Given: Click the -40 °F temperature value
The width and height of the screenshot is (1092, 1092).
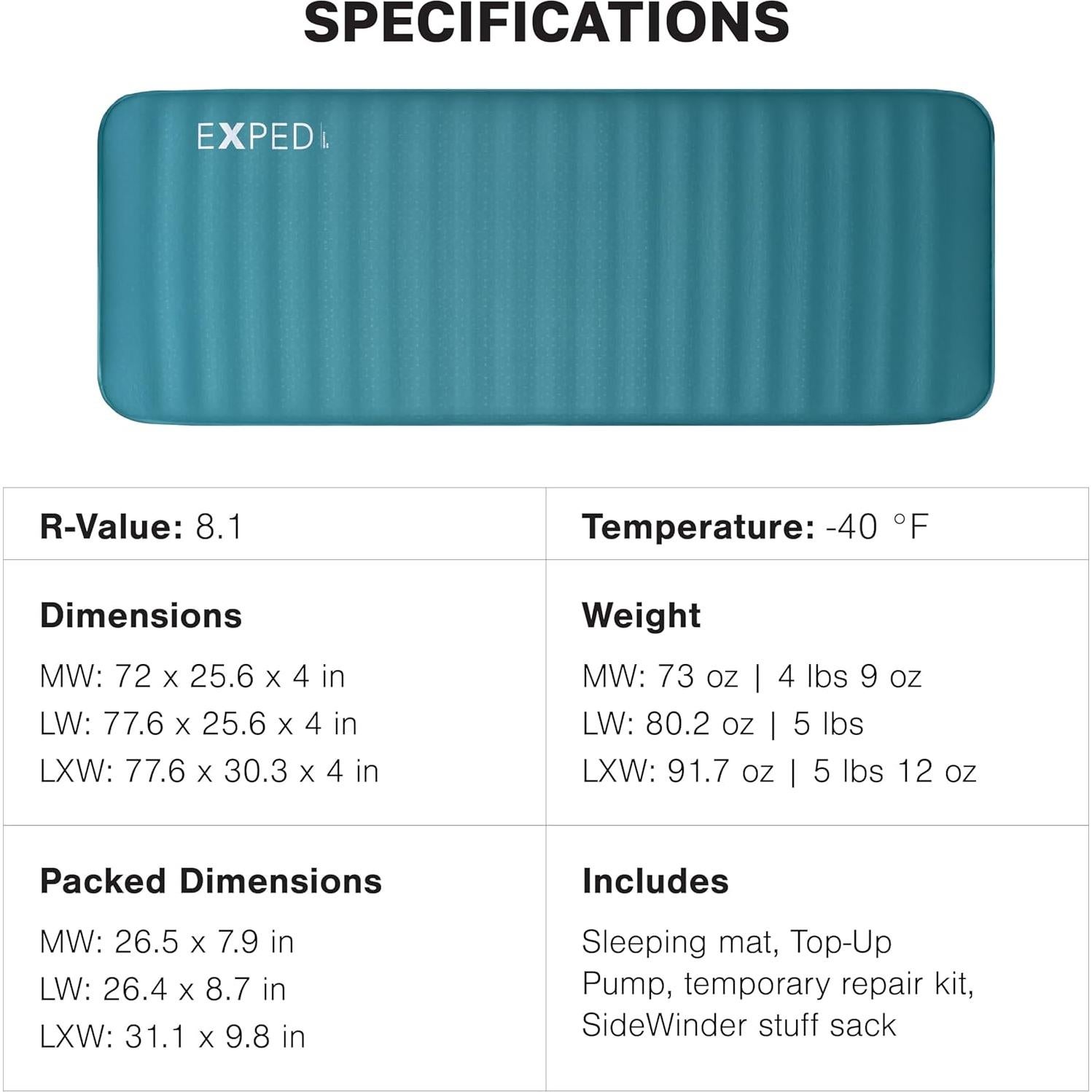Looking at the screenshot, I should (877, 526).
